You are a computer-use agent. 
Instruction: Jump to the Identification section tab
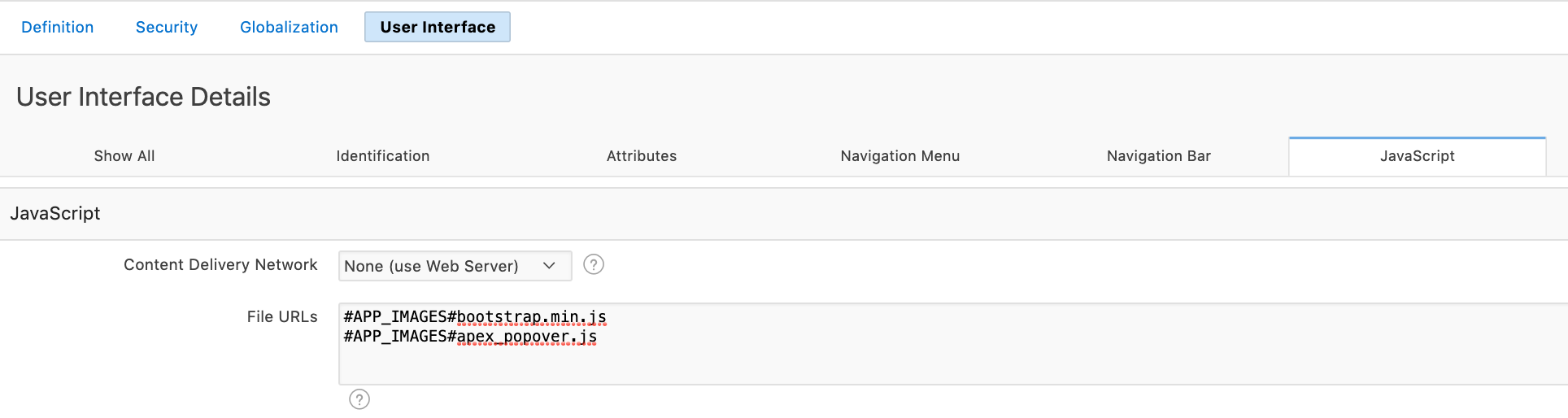pos(383,156)
